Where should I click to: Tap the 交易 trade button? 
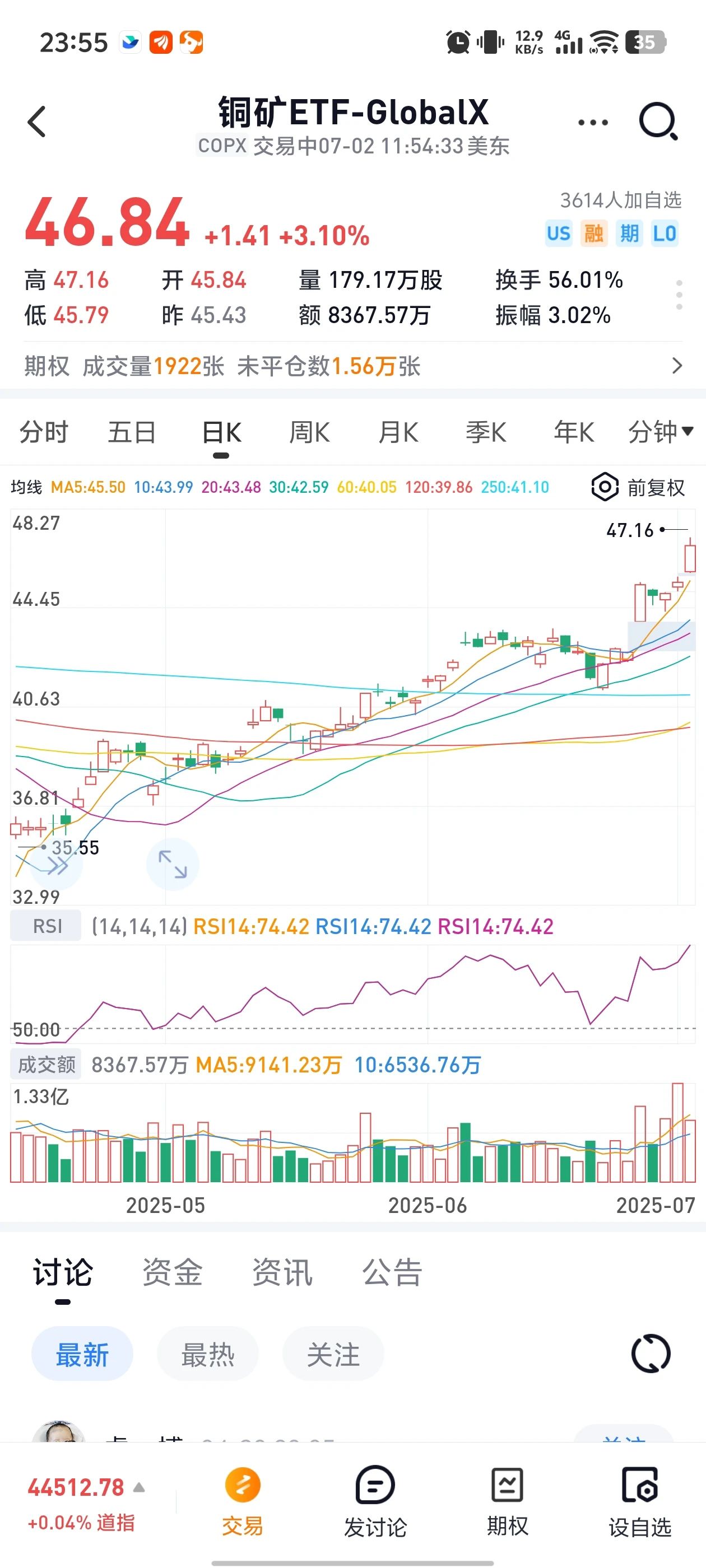pos(243,1501)
